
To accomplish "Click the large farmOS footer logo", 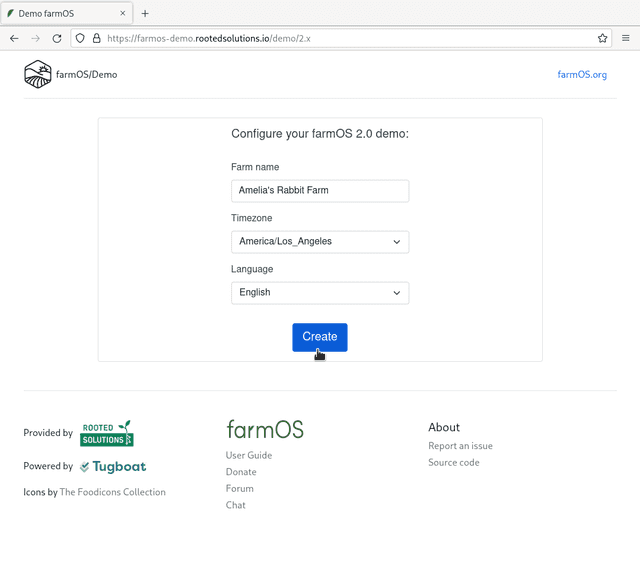I will pyautogui.click(x=265, y=429).
